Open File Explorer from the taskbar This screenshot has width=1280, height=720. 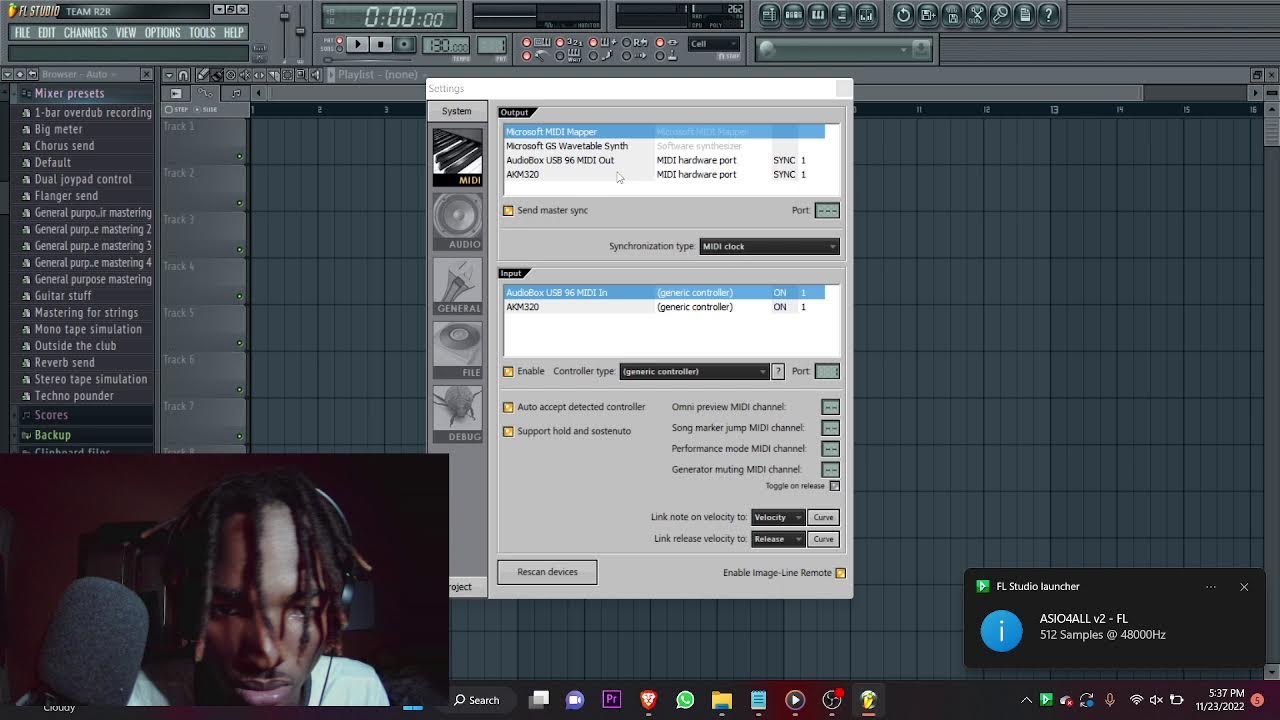721,700
